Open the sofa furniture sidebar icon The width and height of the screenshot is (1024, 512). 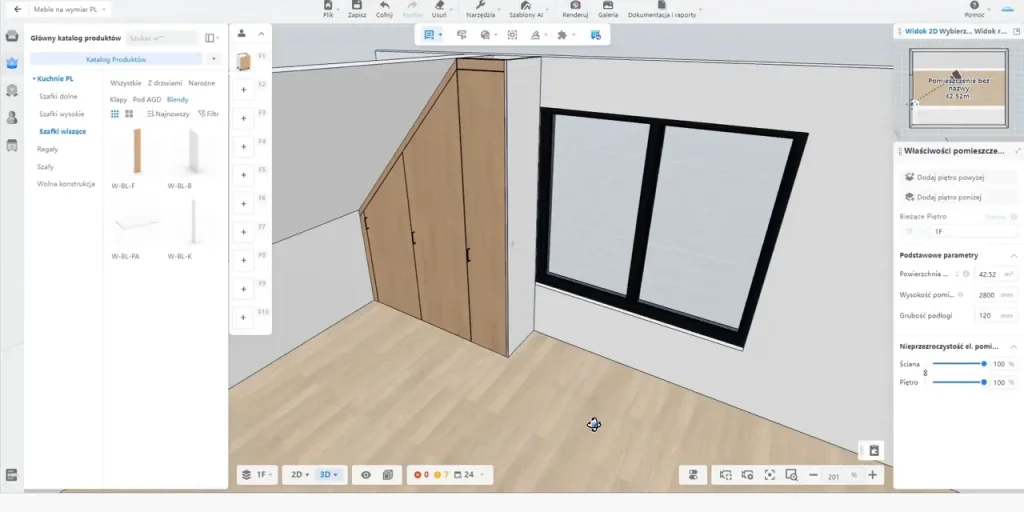[12, 35]
